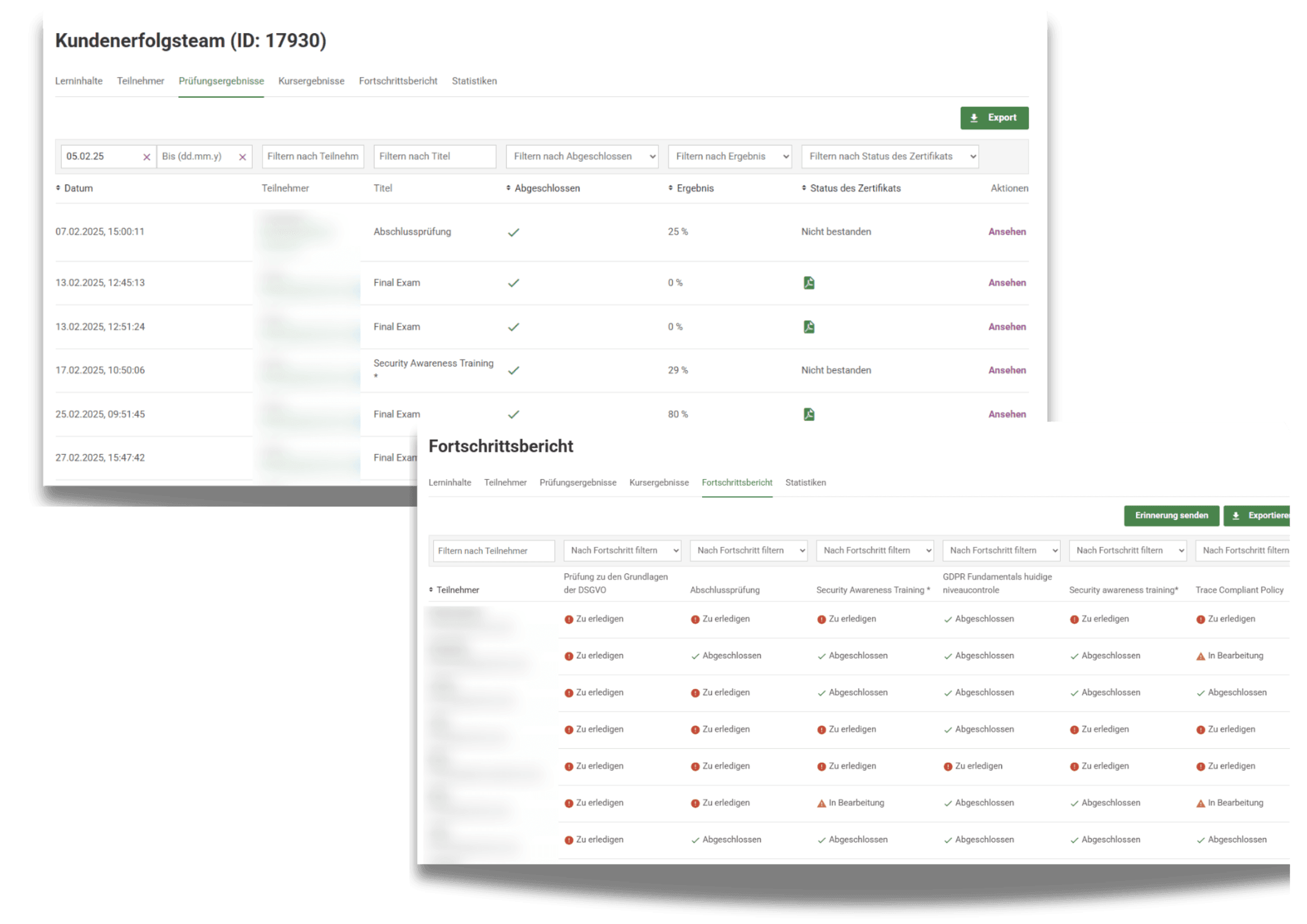Open Filtern nach Status des Zertifikats dropdown
Viewport: 1307px width, 924px height.
click(x=890, y=157)
